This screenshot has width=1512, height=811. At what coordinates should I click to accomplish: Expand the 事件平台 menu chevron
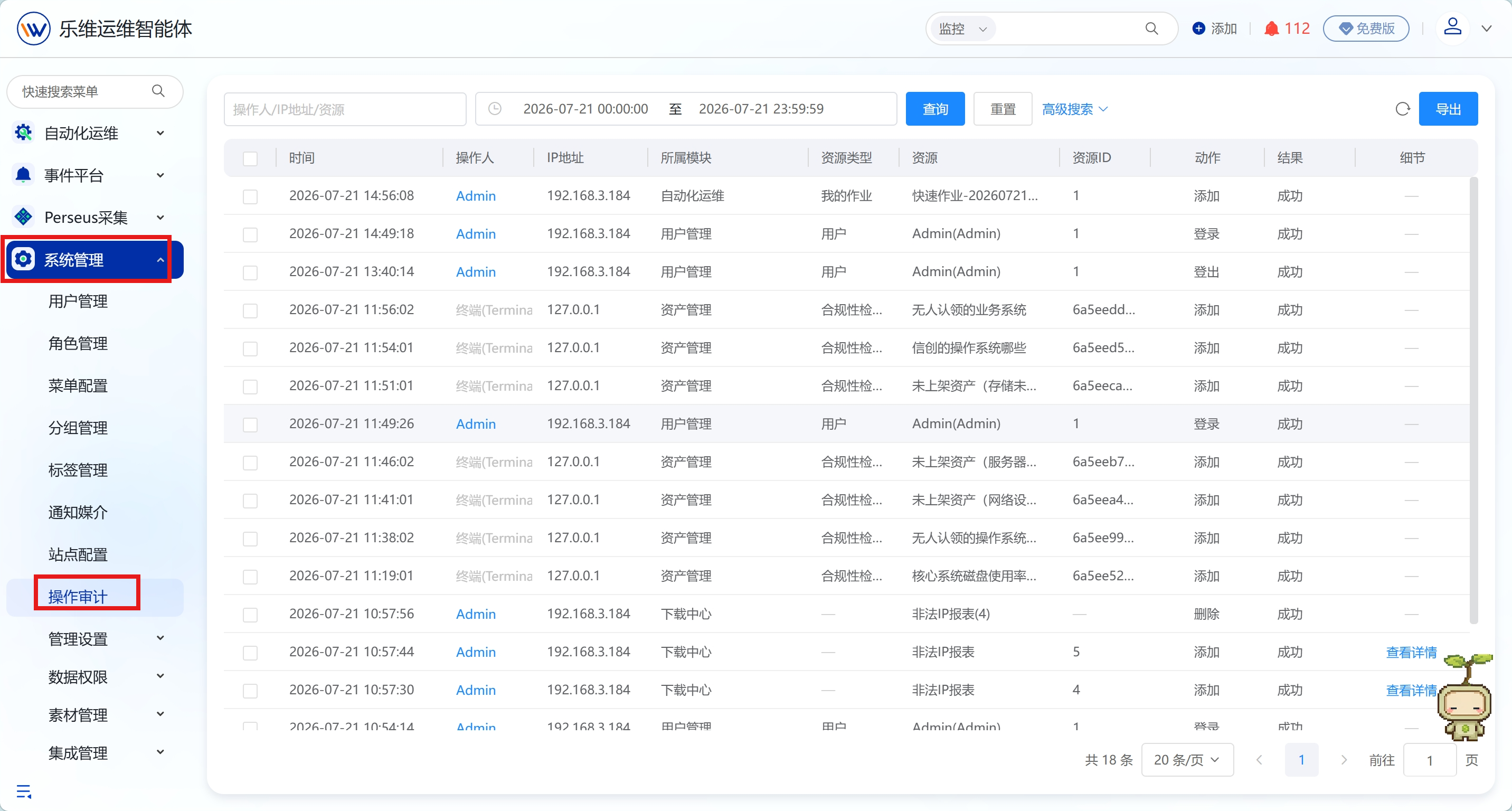click(160, 175)
